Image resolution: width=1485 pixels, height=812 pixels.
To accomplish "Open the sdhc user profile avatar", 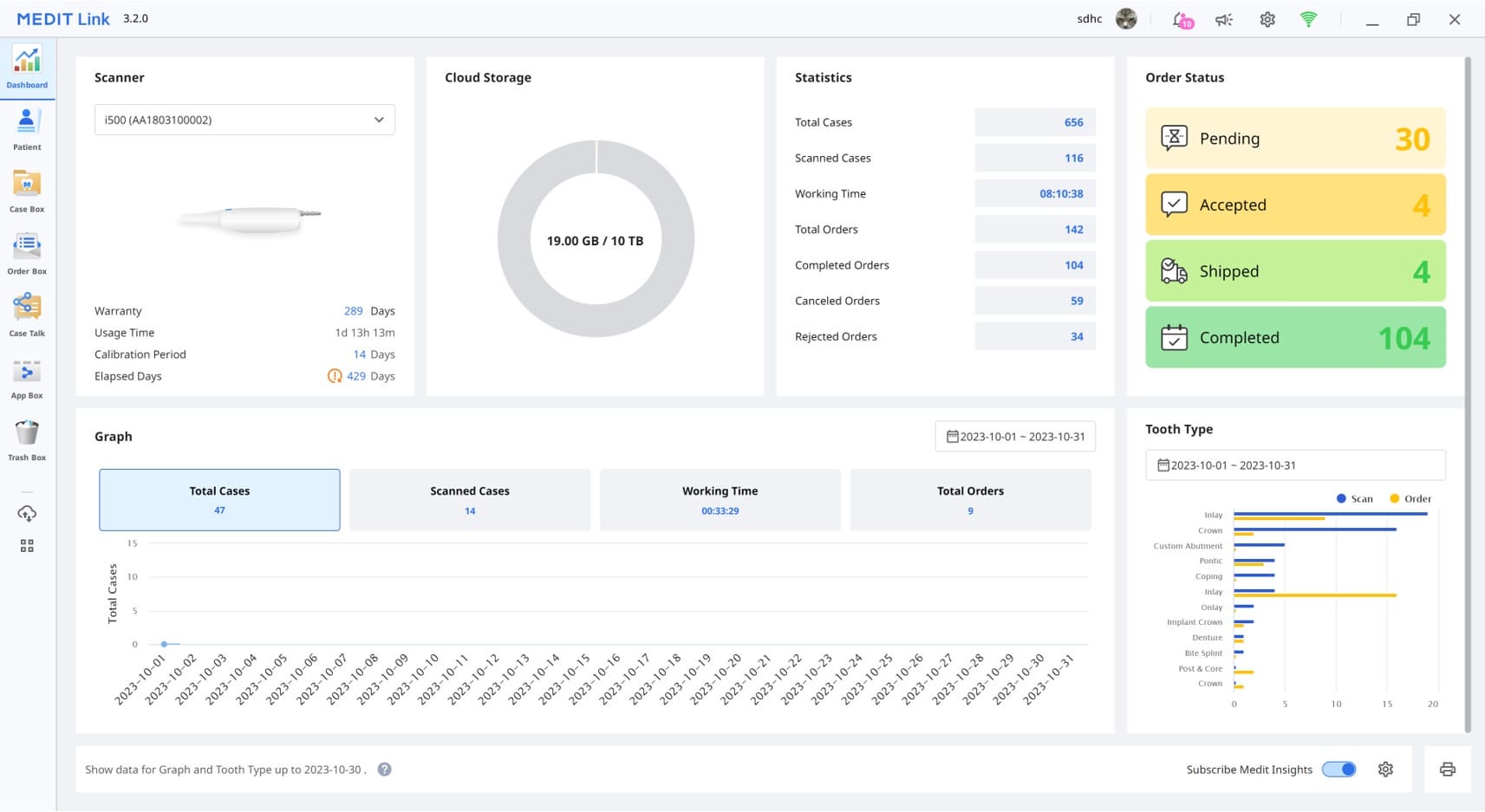I will tap(1125, 18).
